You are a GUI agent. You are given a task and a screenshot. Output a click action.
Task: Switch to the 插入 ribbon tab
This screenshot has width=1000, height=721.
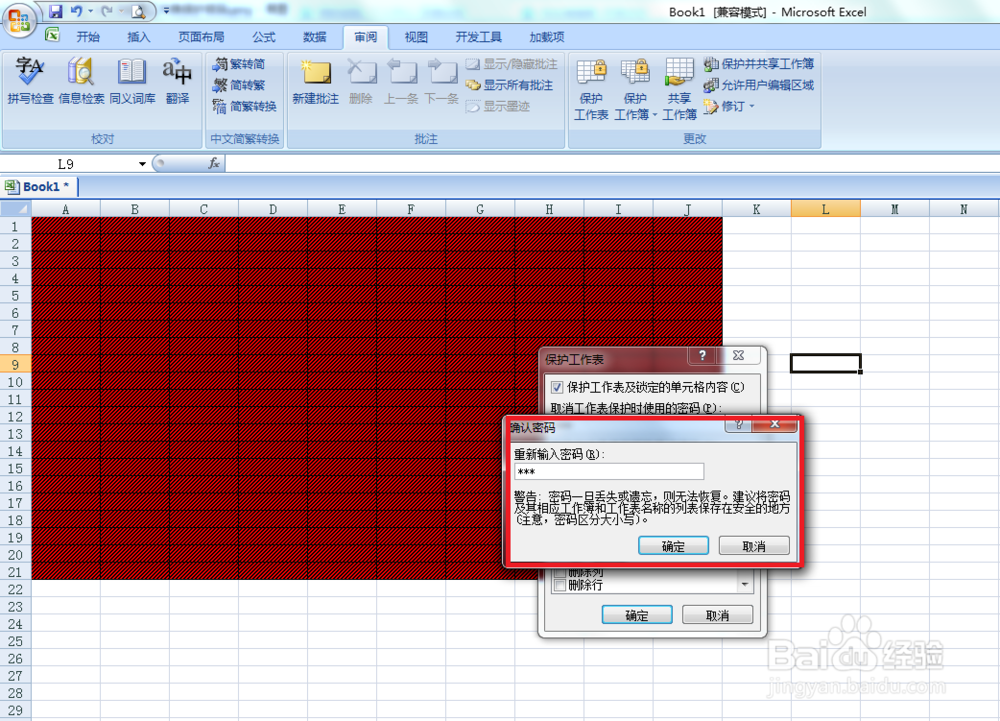[138, 37]
